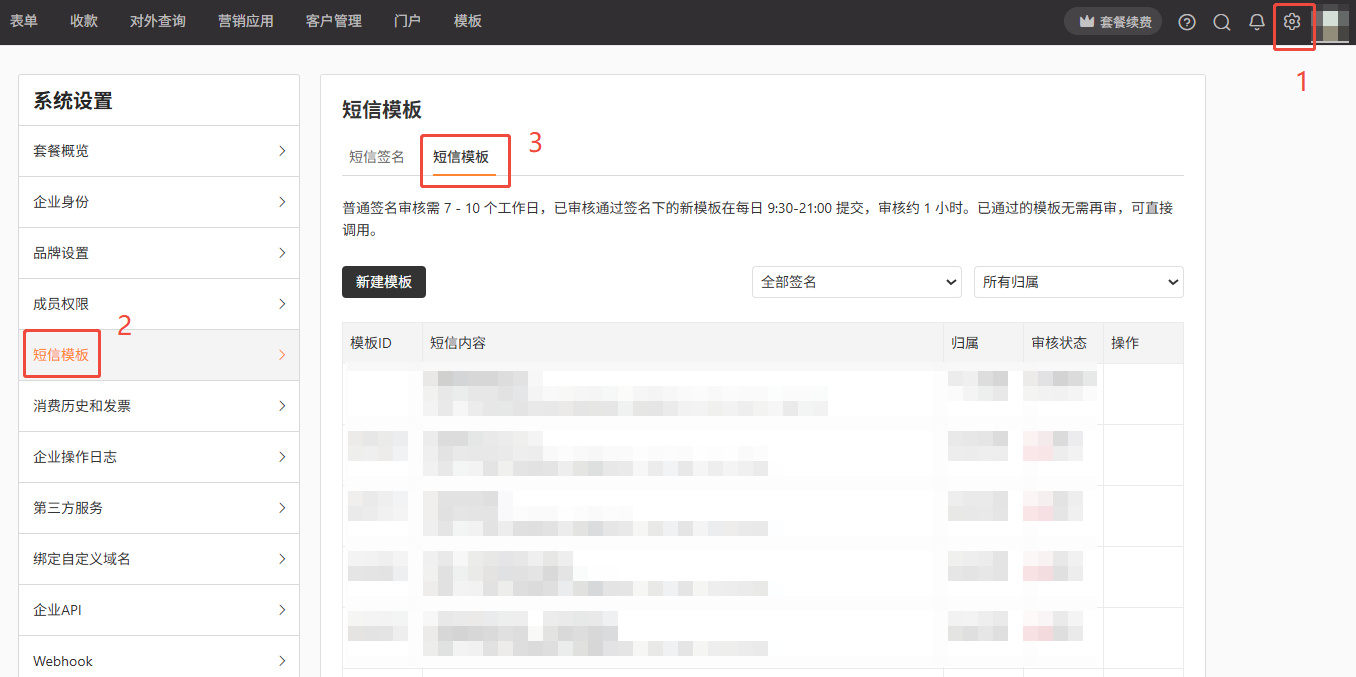Image resolution: width=1356 pixels, height=677 pixels.
Task: Select 企业操作日志 in the sidebar
Action: 159,457
